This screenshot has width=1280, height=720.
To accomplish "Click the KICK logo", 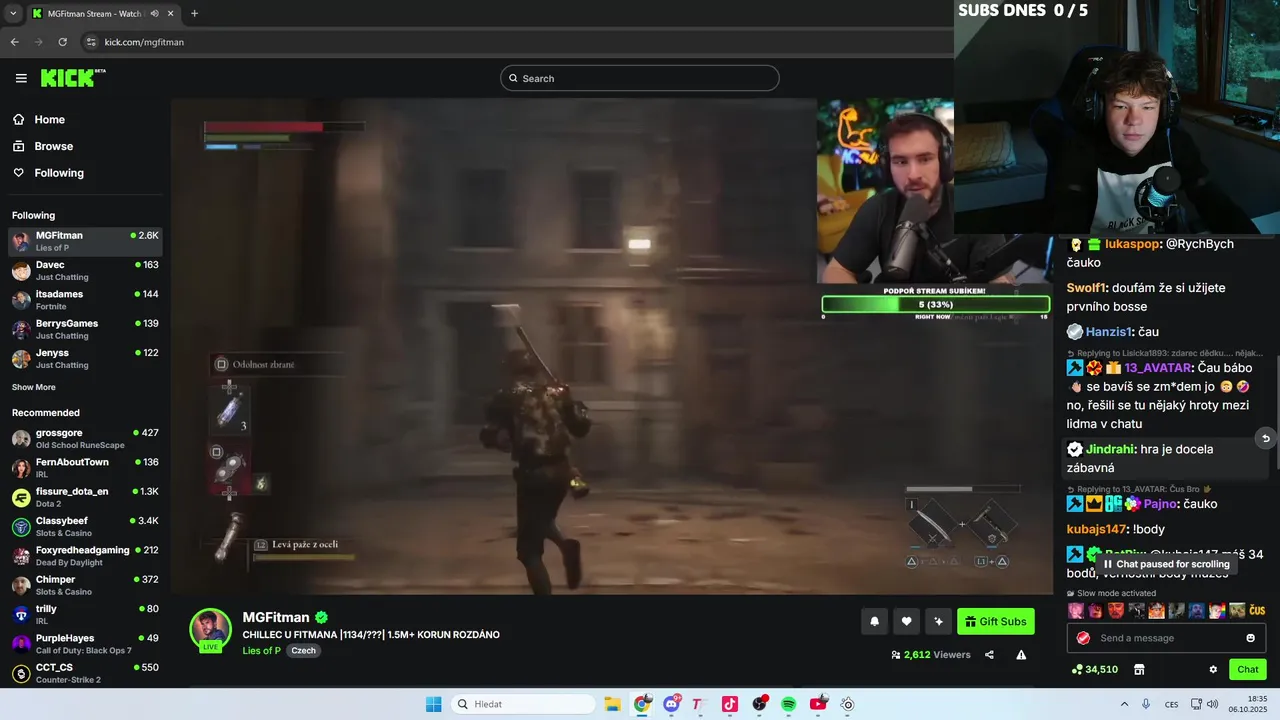I will [72, 78].
